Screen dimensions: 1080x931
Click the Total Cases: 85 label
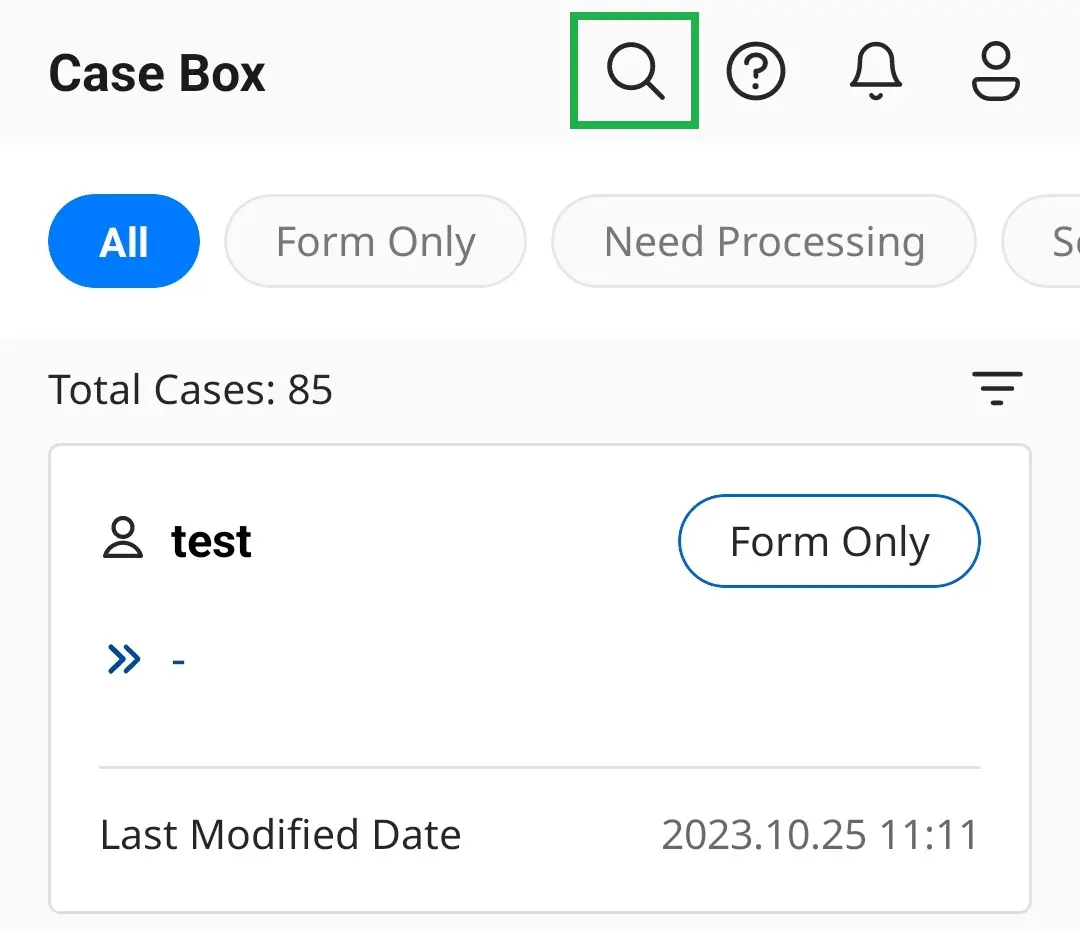tap(190, 389)
